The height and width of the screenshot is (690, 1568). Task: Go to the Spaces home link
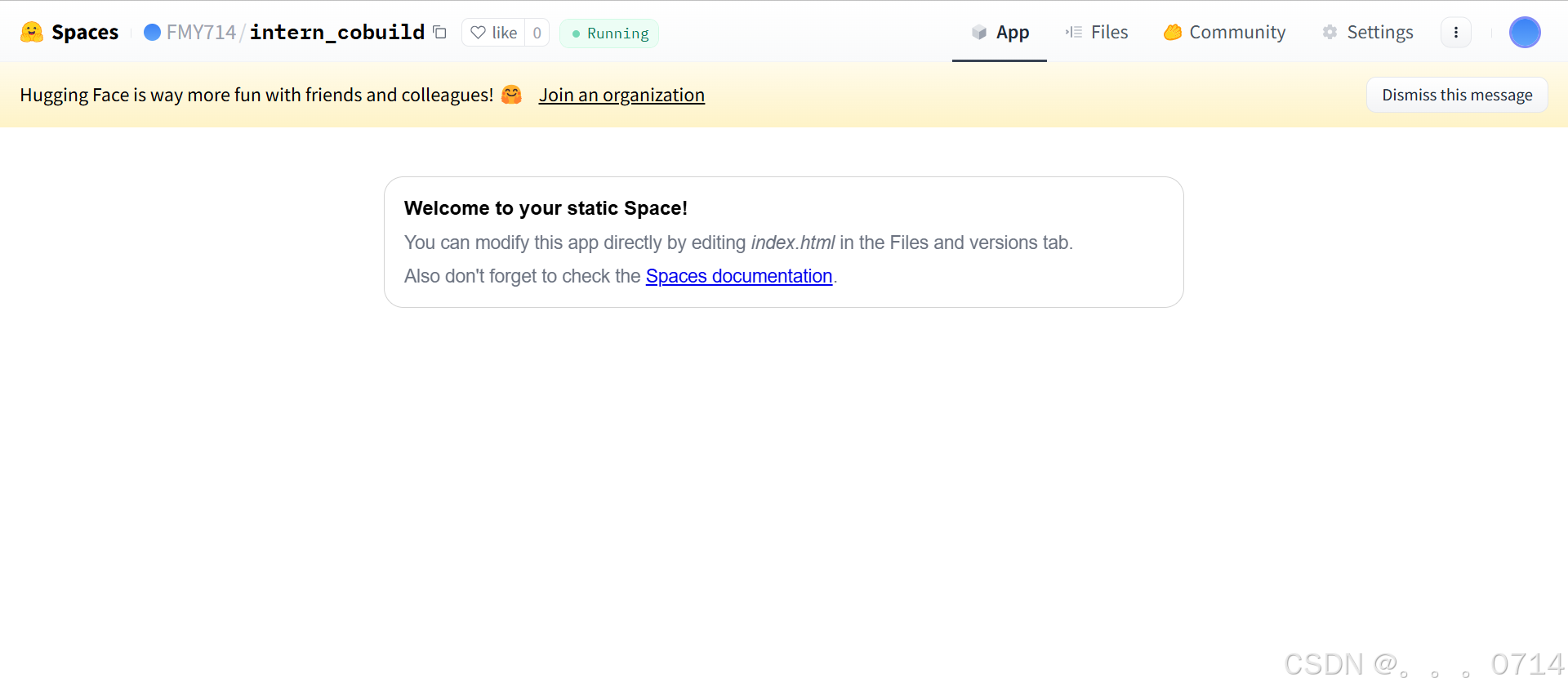click(x=85, y=32)
